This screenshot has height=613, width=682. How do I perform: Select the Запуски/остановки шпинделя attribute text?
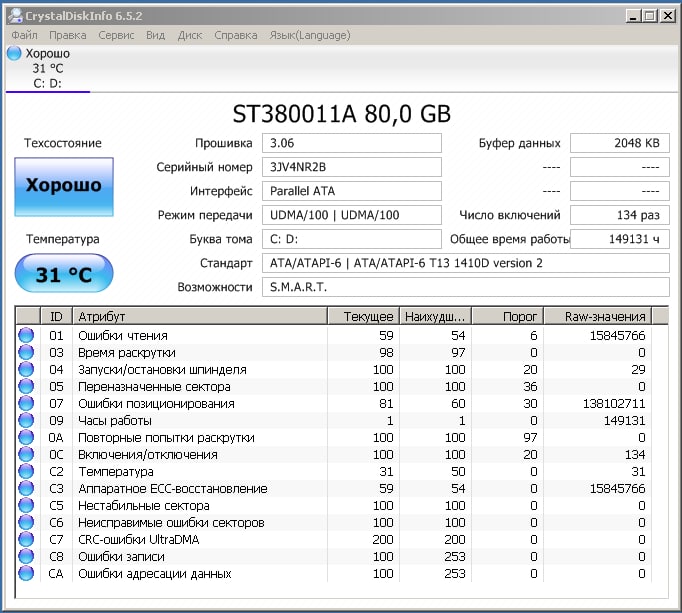click(162, 369)
